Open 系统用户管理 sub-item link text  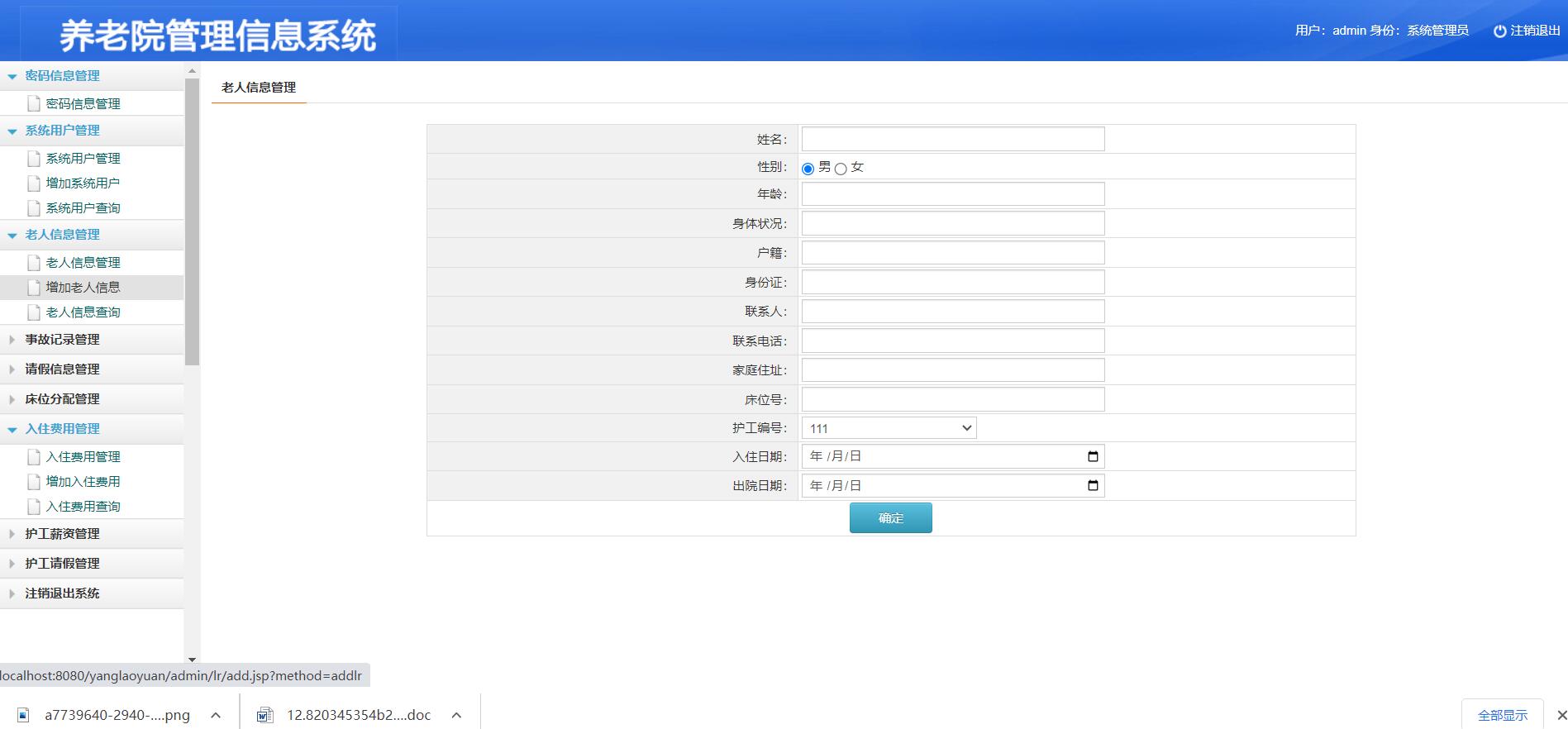point(83,158)
